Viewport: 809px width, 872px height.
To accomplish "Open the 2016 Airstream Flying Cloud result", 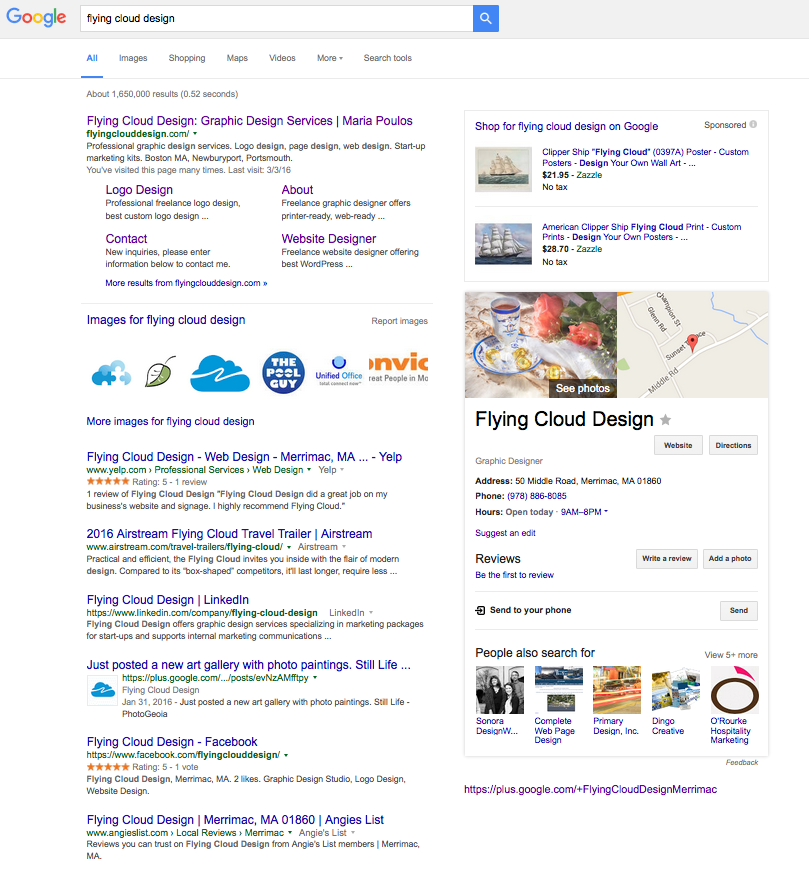I will tap(229, 534).
